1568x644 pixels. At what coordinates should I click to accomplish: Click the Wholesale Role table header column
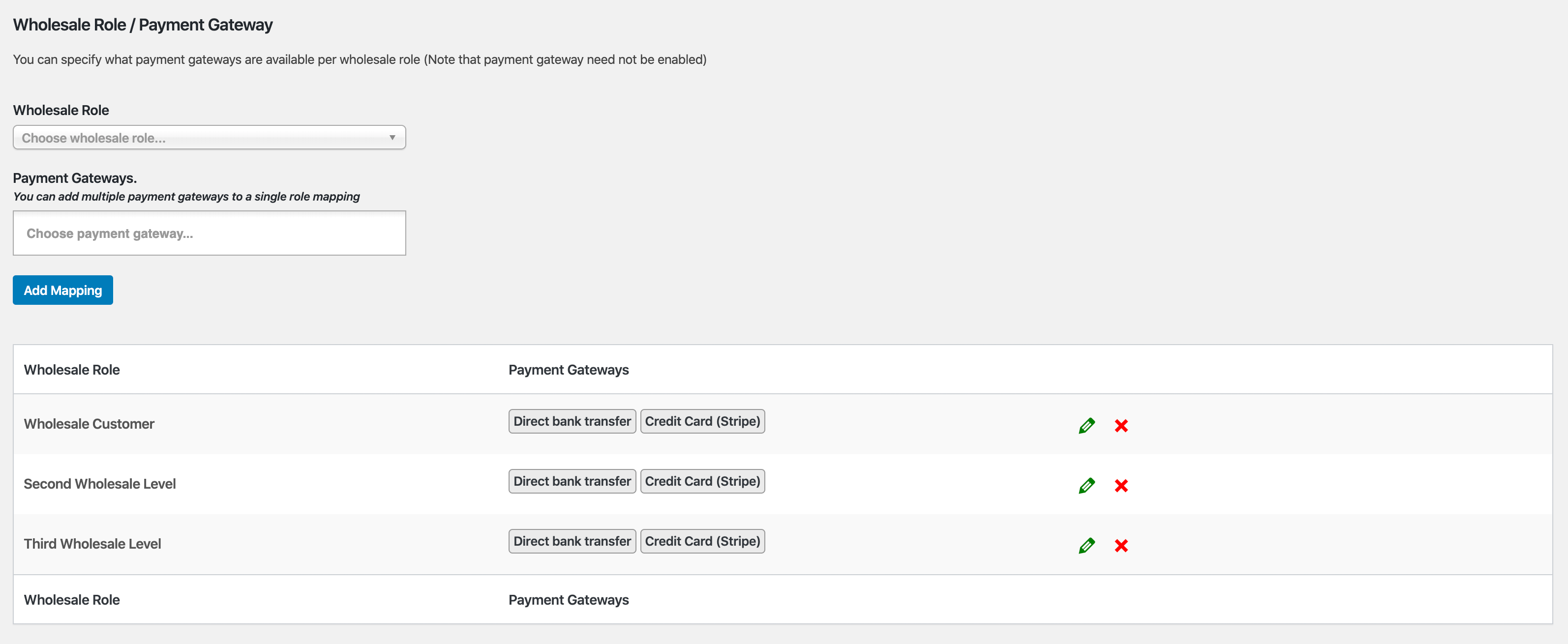tap(72, 370)
